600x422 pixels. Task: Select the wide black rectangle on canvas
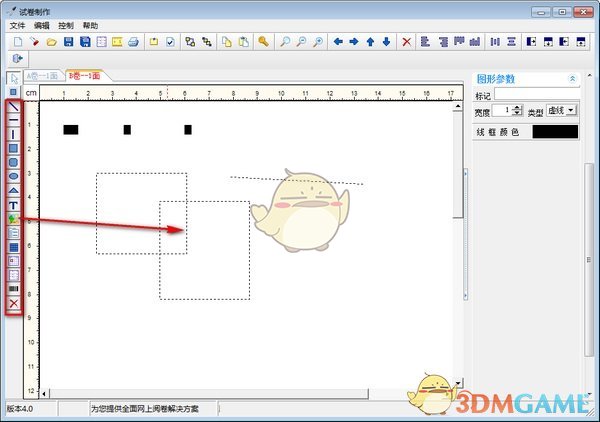click(x=71, y=130)
